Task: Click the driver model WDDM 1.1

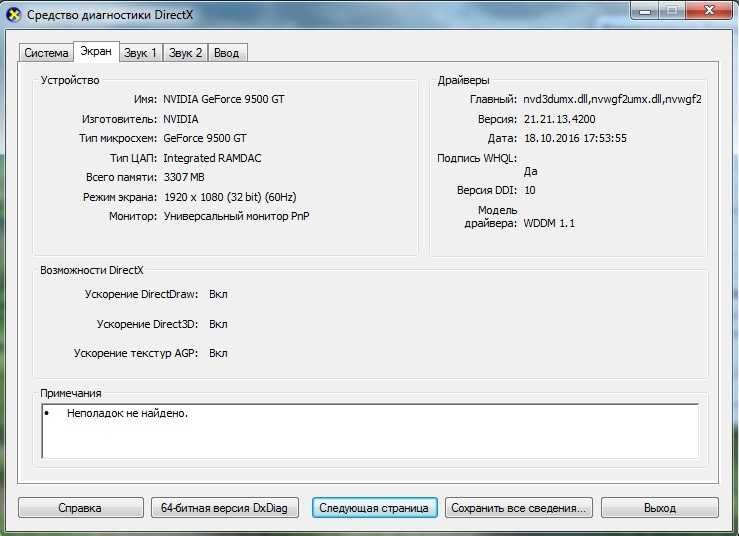Action: (x=549, y=223)
